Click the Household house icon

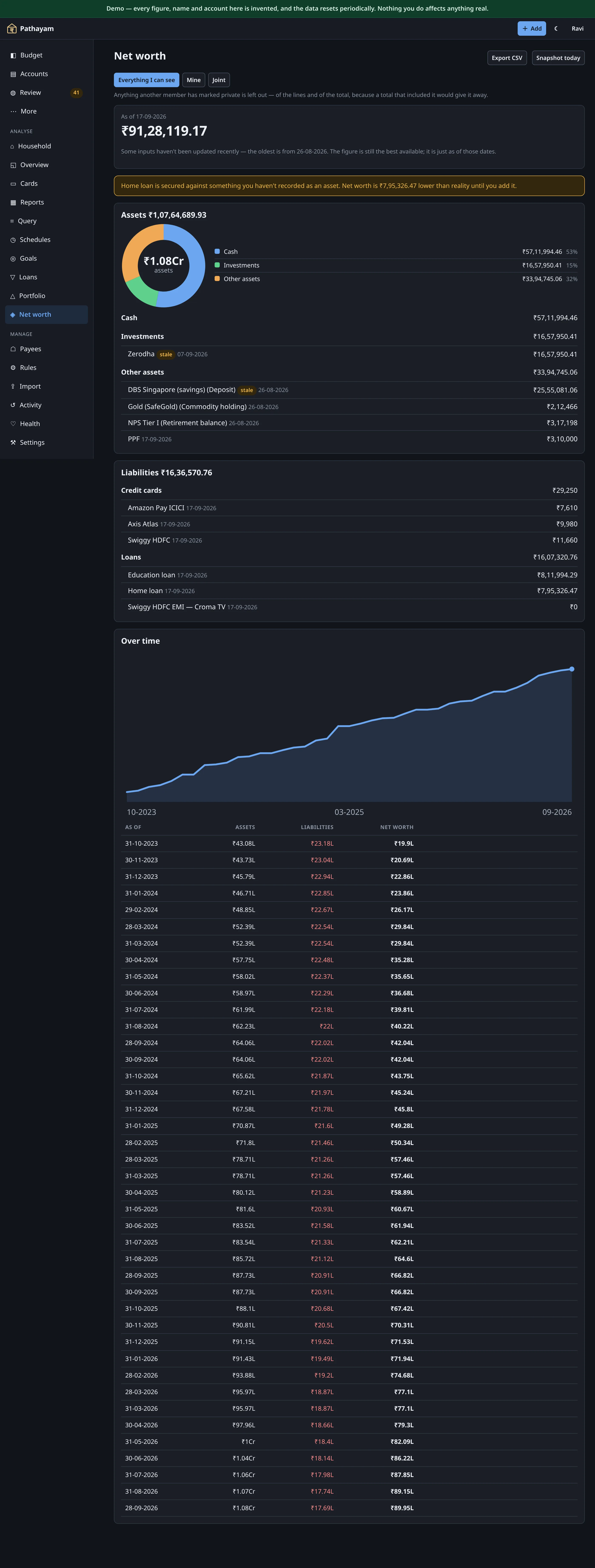pyautogui.click(x=12, y=147)
